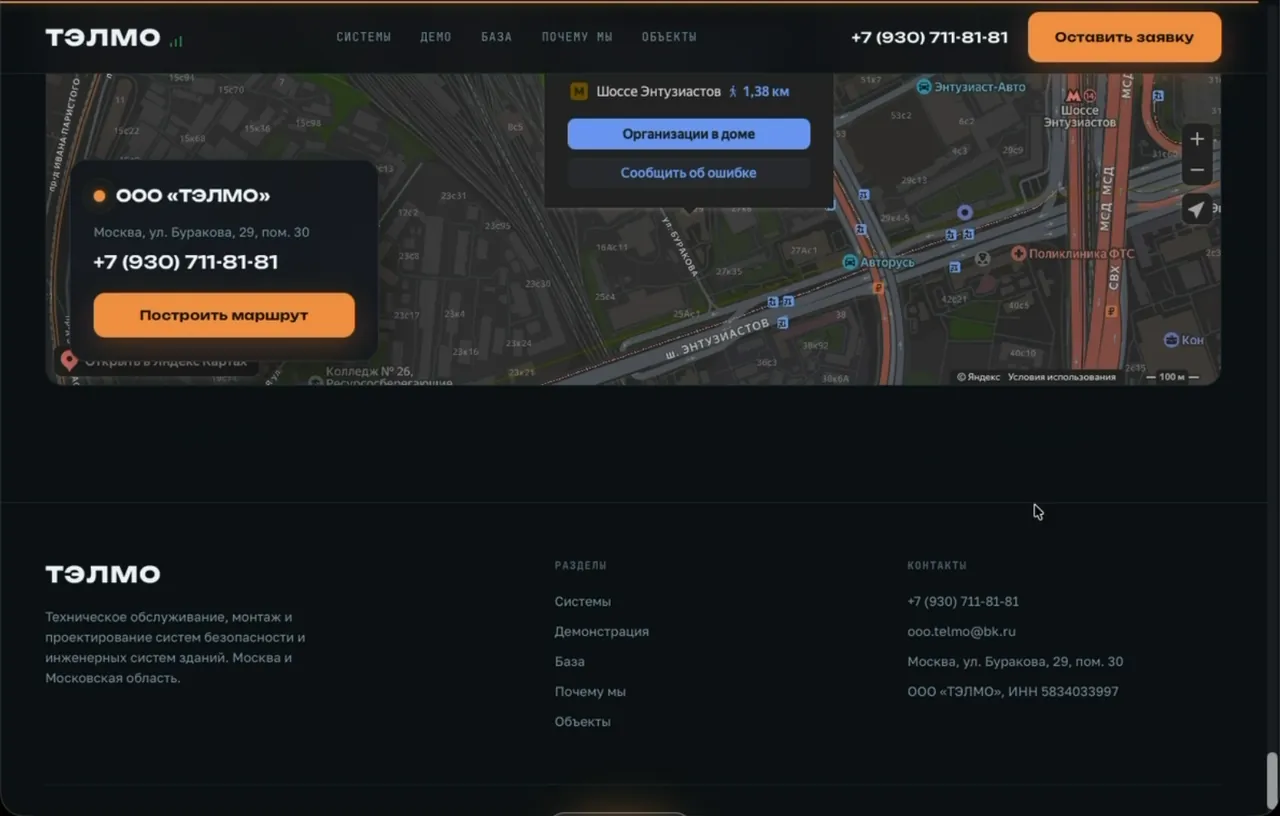The height and width of the screenshot is (816, 1280).
Task: Open the Демо navigation item
Action: pos(436,37)
